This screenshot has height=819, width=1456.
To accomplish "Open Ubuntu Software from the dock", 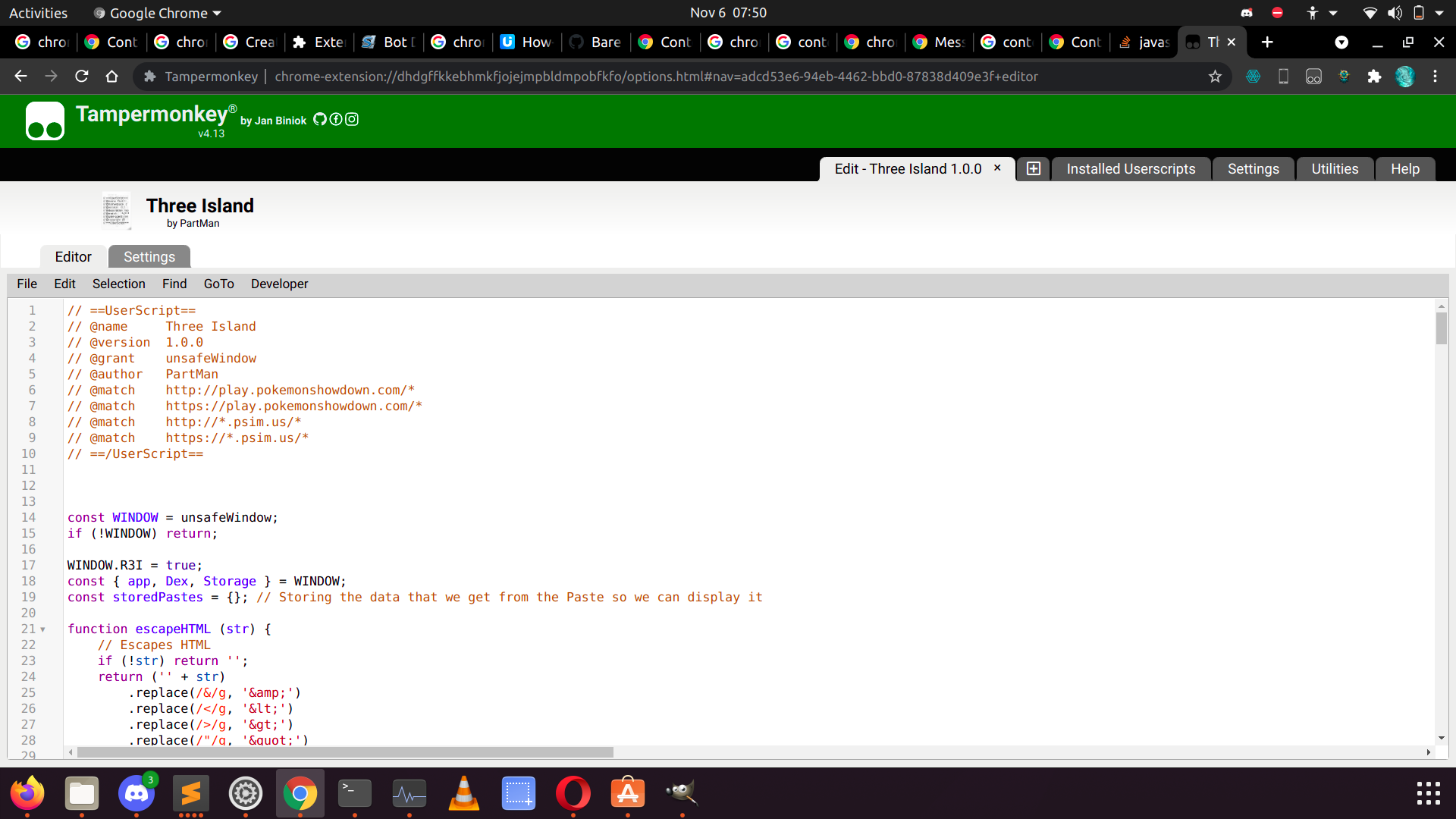I will (628, 794).
